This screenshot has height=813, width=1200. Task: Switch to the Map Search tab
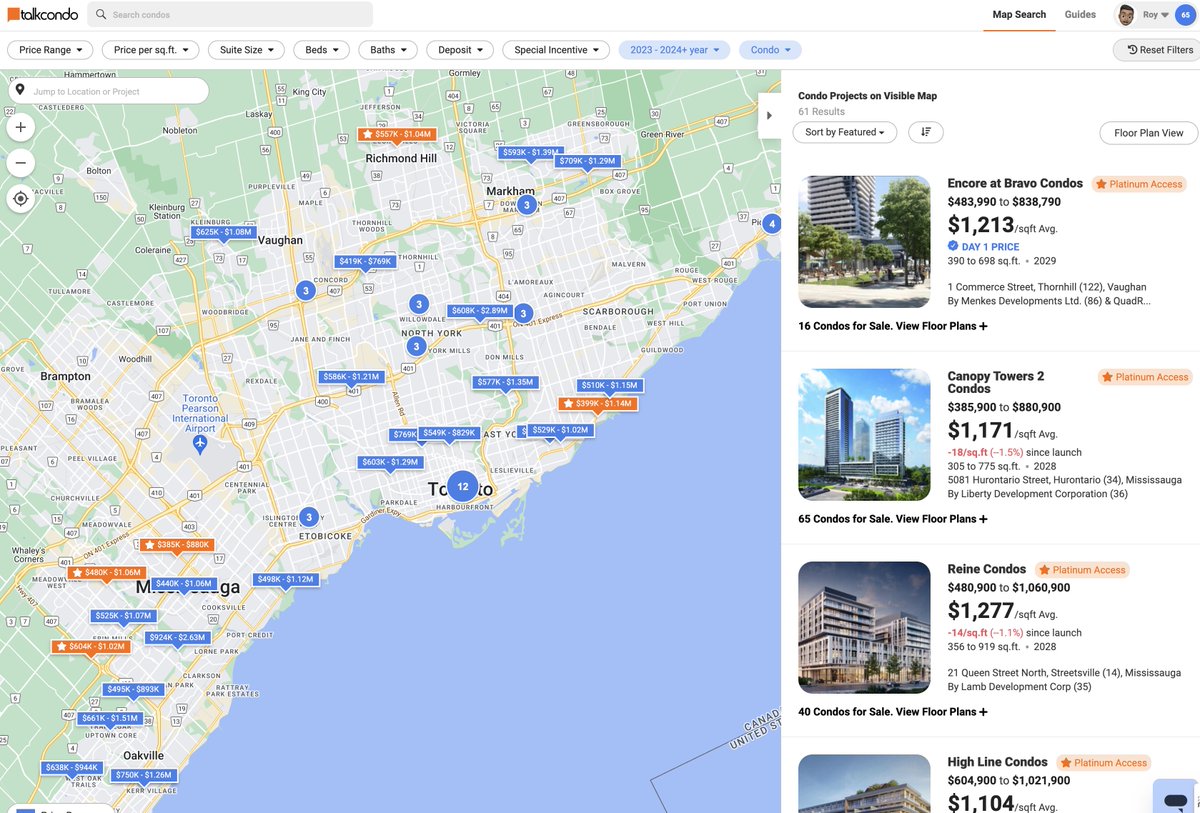[x=1019, y=15]
